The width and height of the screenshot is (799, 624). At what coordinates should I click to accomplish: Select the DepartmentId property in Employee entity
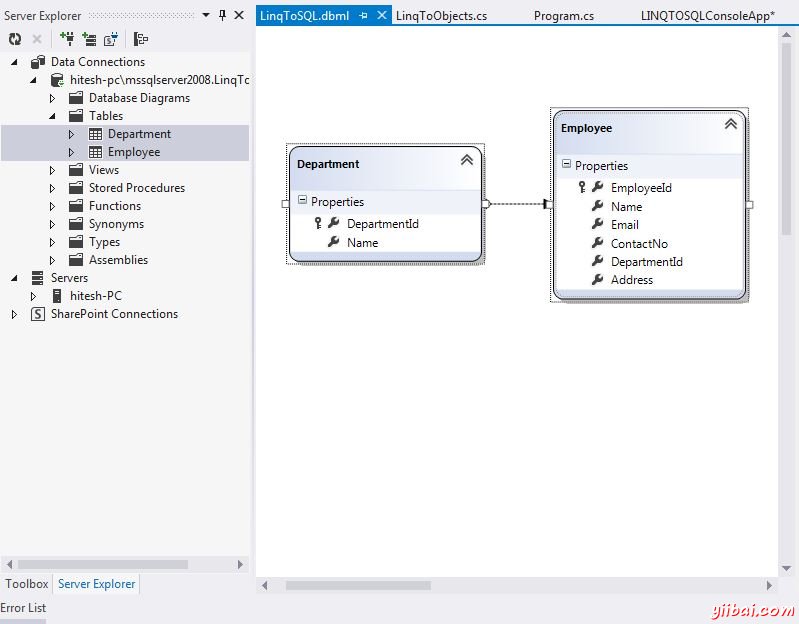tap(646, 262)
